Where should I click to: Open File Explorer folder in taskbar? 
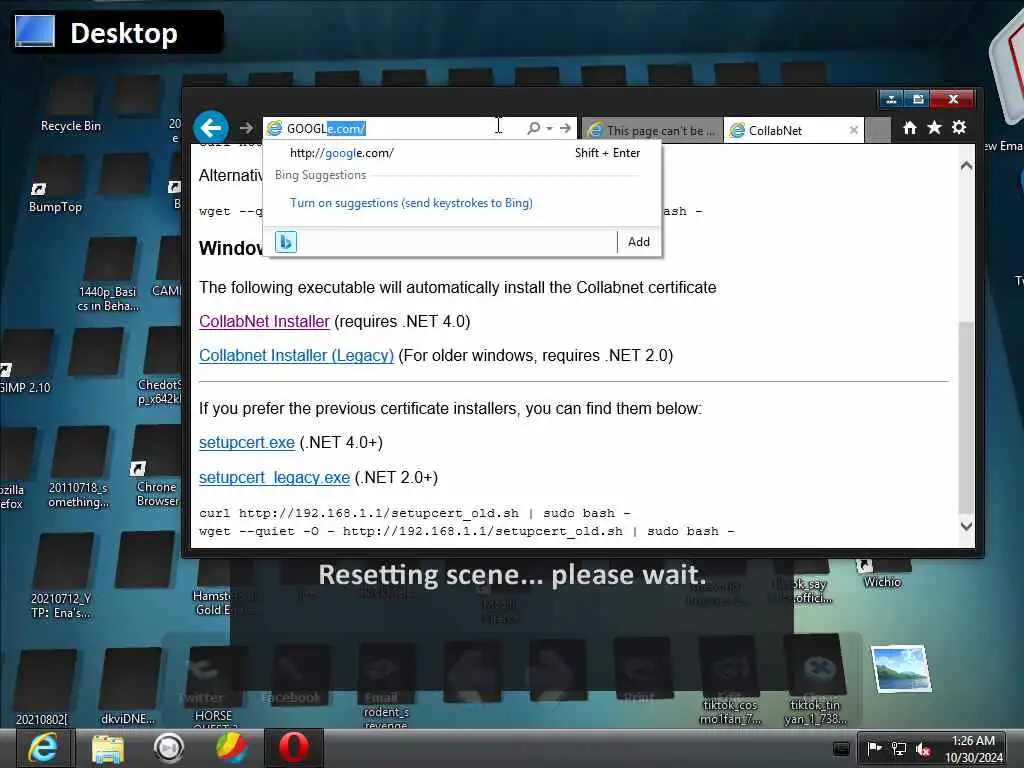[x=108, y=748]
